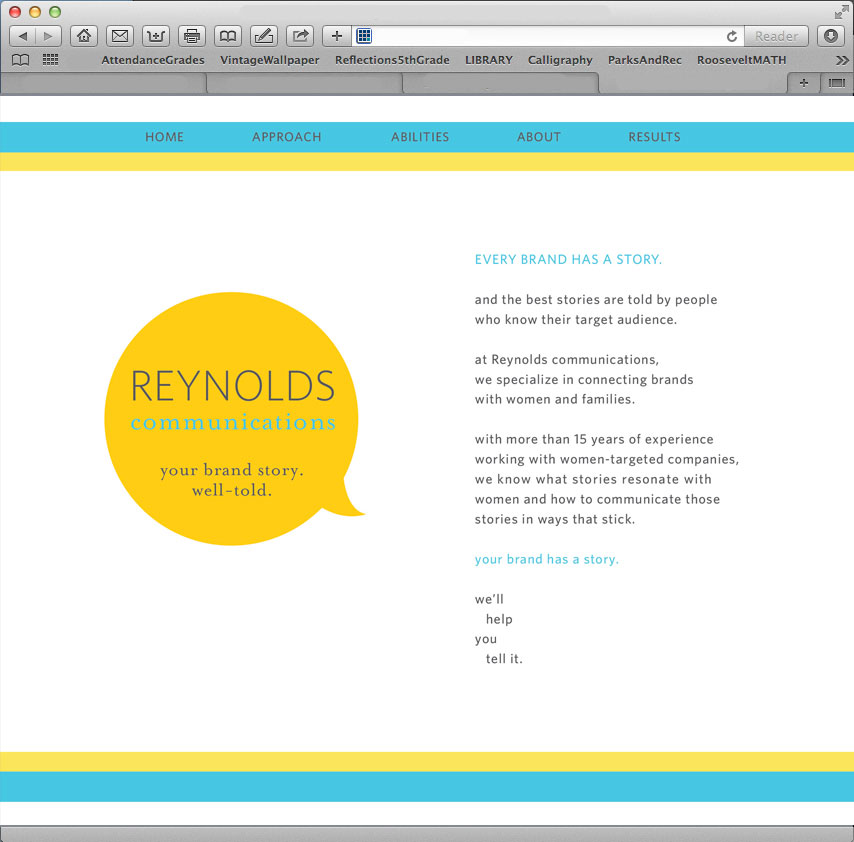Expand the bookmarks bar overflow chevron
The height and width of the screenshot is (842, 854).
coord(842,60)
